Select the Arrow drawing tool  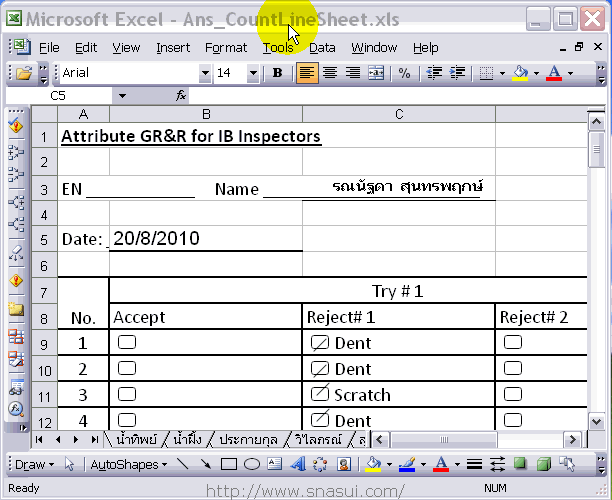[x=205, y=464]
